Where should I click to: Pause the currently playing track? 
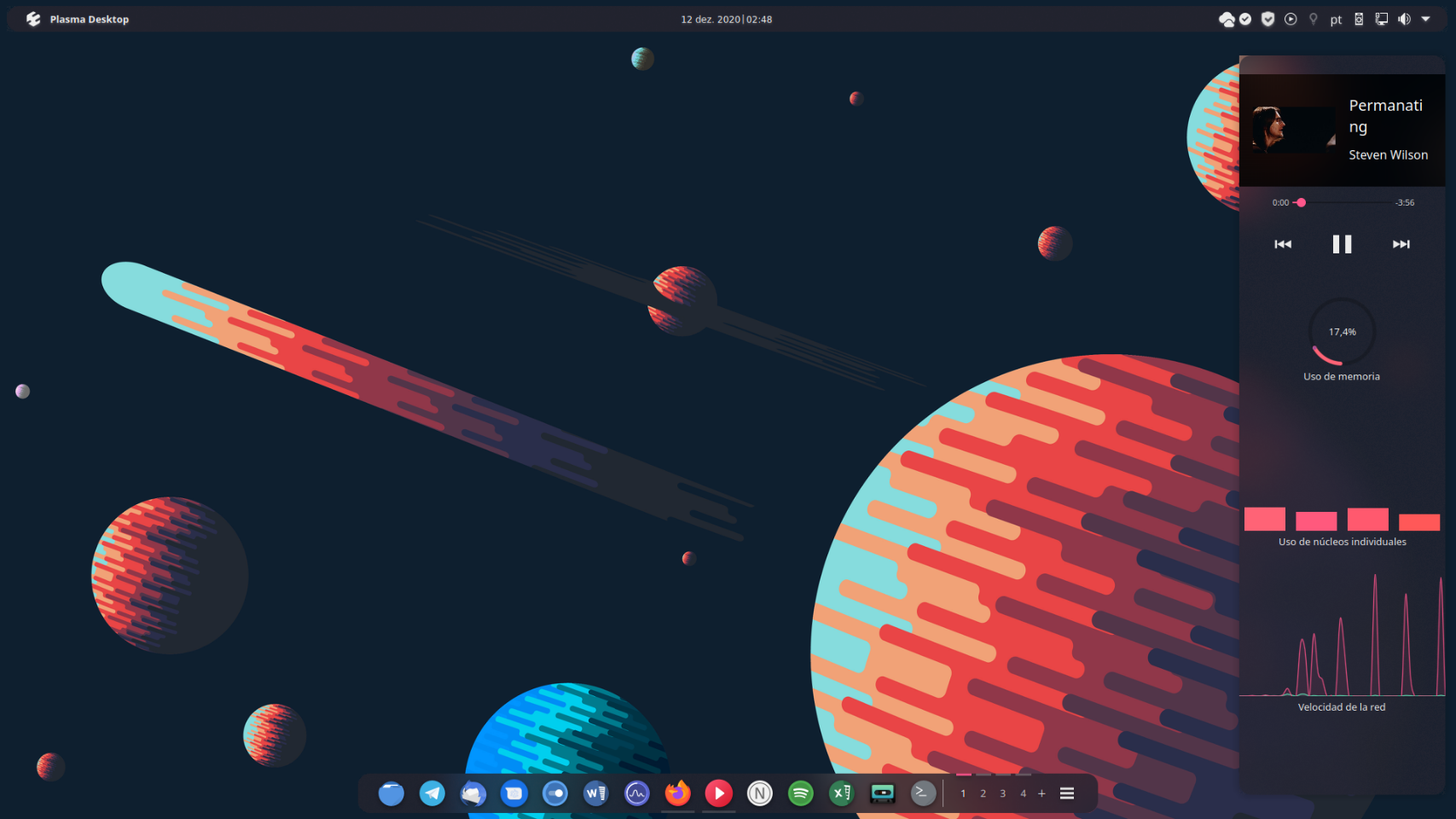pos(1342,245)
